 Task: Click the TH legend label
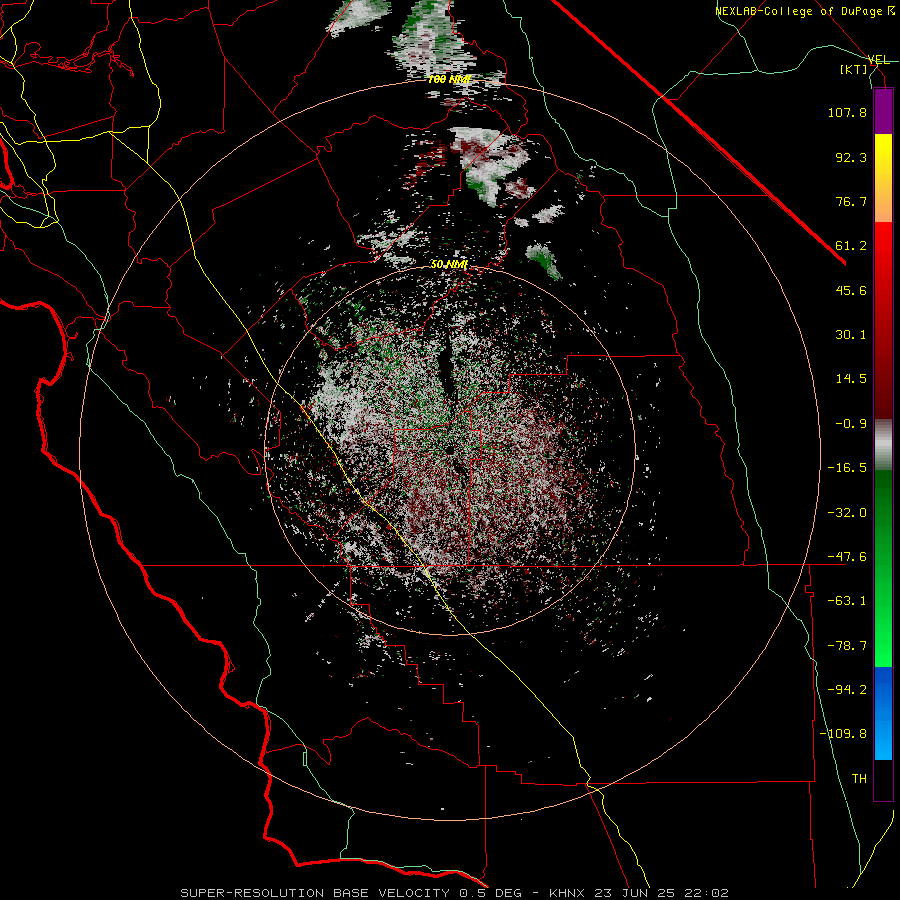click(x=859, y=778)
